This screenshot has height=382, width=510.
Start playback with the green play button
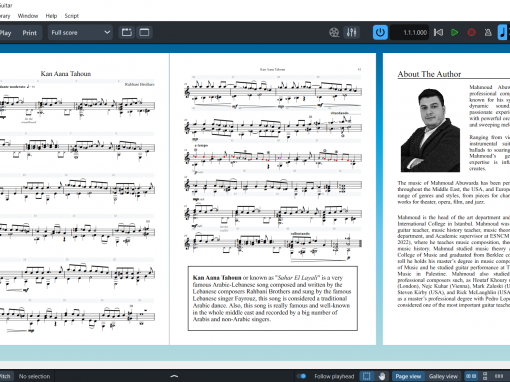[x=454, y=32]
